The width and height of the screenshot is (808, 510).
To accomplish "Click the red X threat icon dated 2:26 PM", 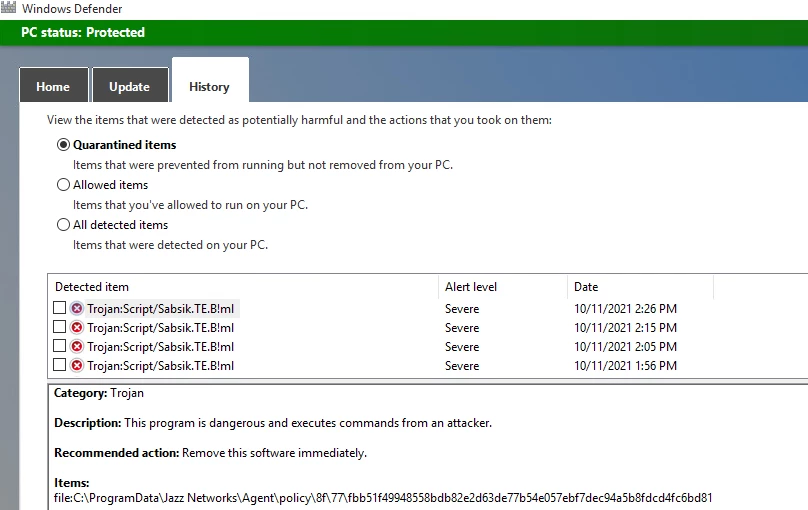I will [x=77, y=309].
